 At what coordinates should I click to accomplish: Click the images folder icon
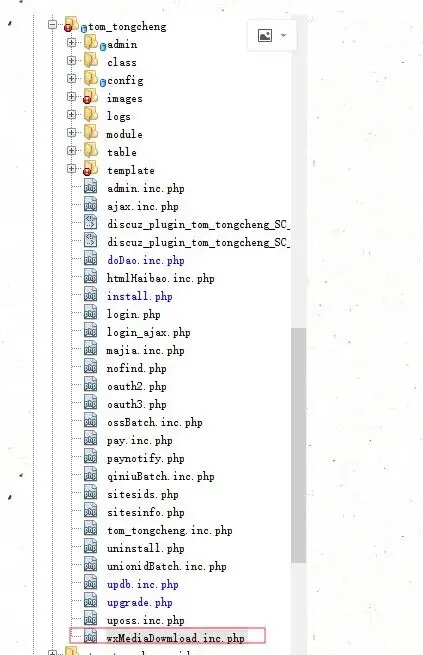coord(90,96)
